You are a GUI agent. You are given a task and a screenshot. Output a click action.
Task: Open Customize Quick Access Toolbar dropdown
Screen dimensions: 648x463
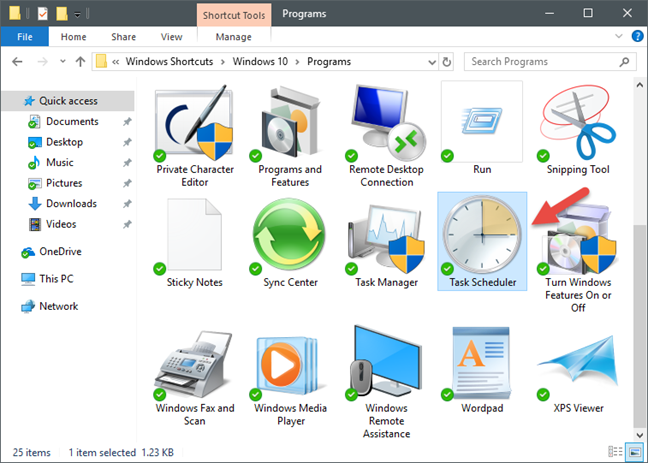77,15
